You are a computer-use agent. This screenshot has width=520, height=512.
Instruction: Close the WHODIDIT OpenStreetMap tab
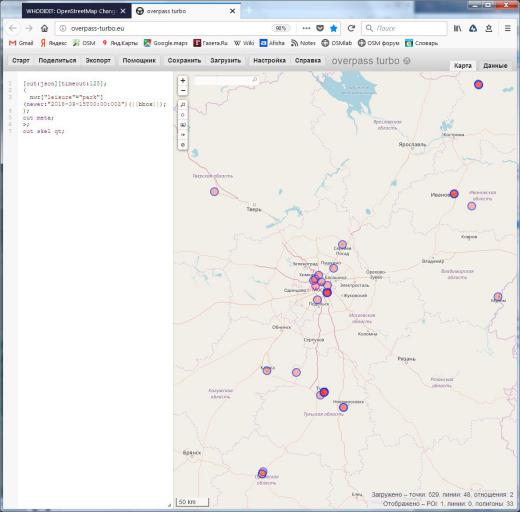123,11
